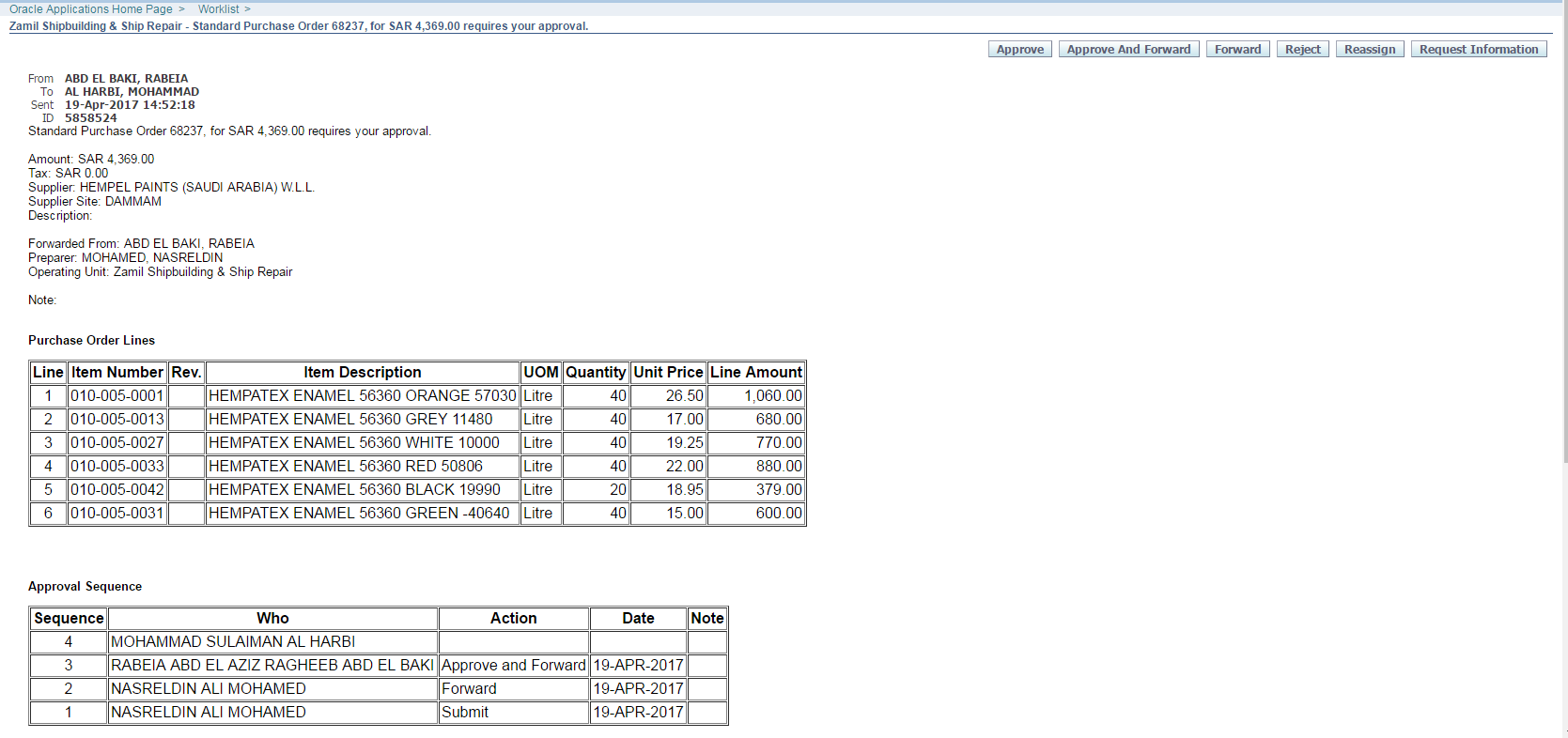
Task: Open Oracle Applications Home Page link
Action: (x=91, y=8)
